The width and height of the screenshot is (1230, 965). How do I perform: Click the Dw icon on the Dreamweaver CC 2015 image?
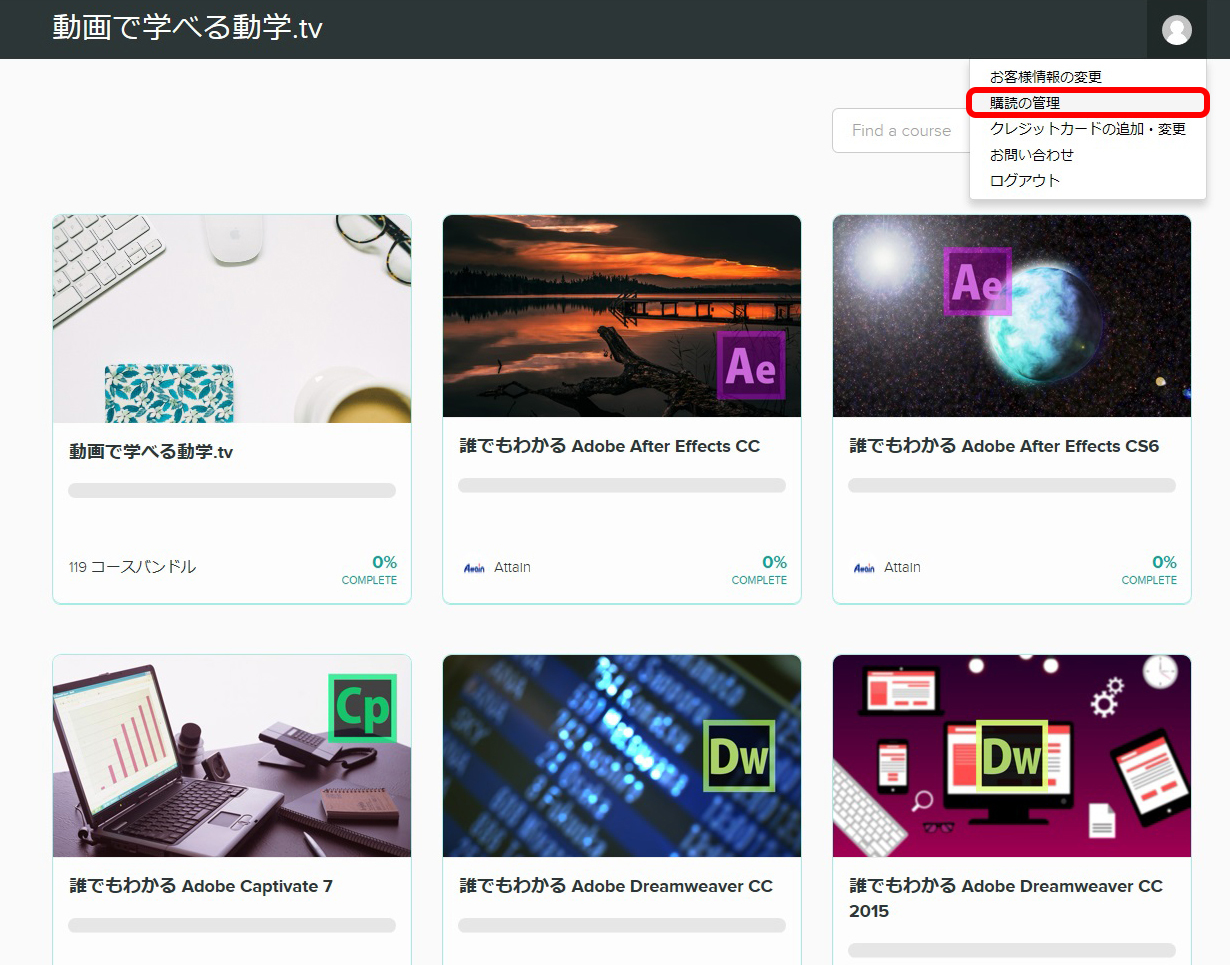[x=1011, y=756]
